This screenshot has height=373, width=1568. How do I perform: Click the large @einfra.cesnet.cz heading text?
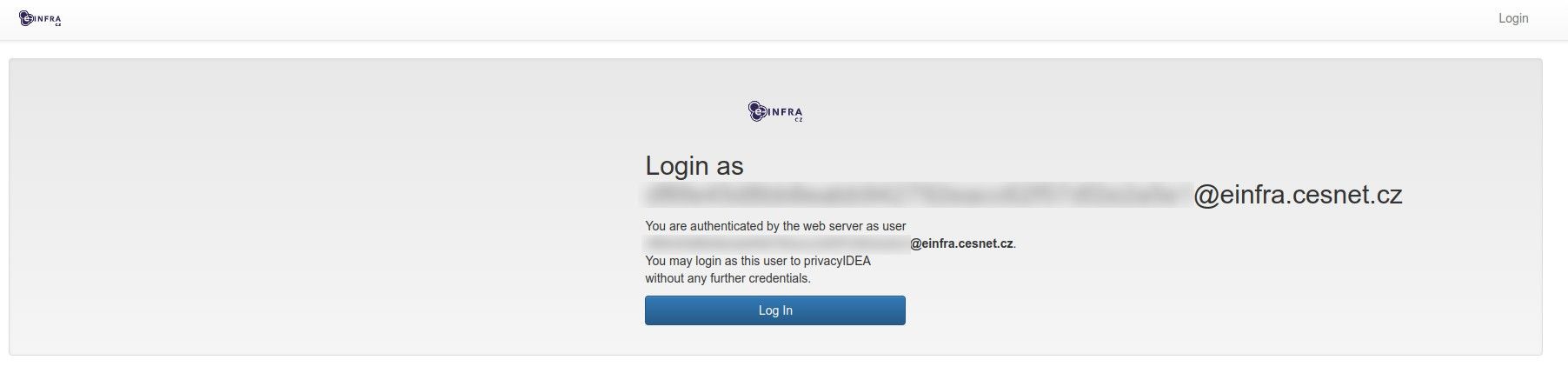tap(1297, 195)
